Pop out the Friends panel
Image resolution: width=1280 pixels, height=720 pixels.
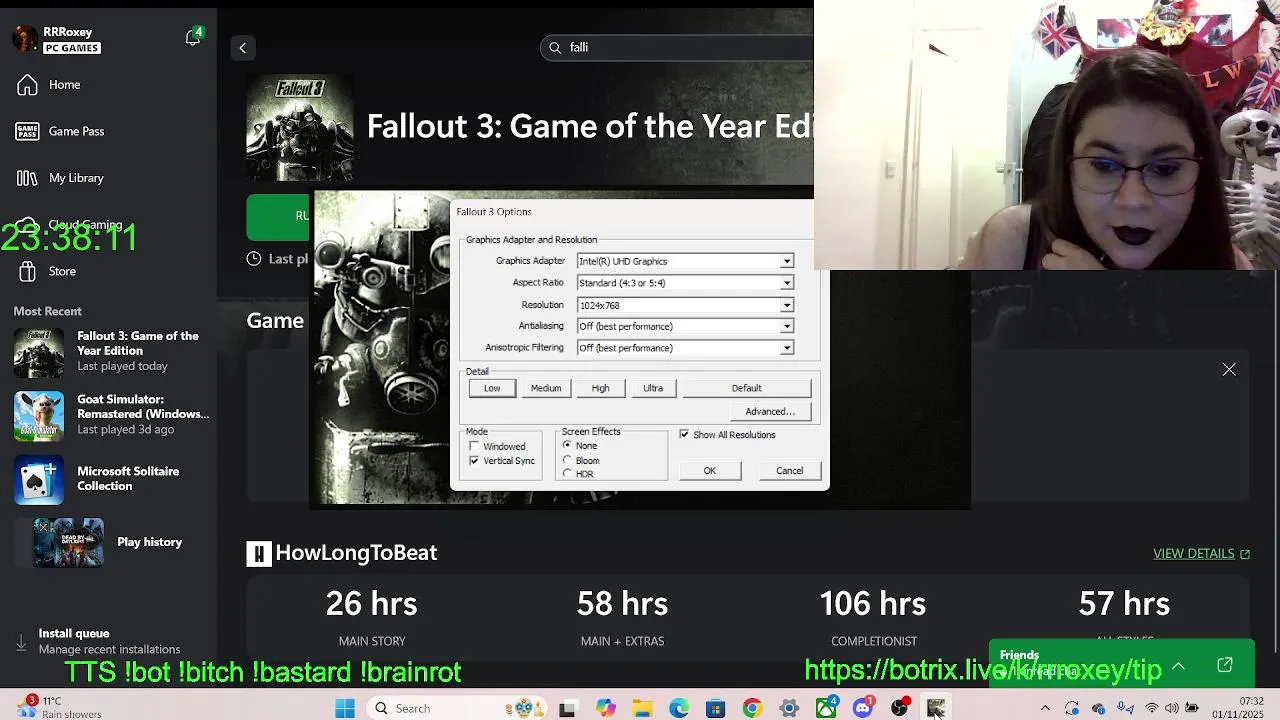coord(1225,665)
